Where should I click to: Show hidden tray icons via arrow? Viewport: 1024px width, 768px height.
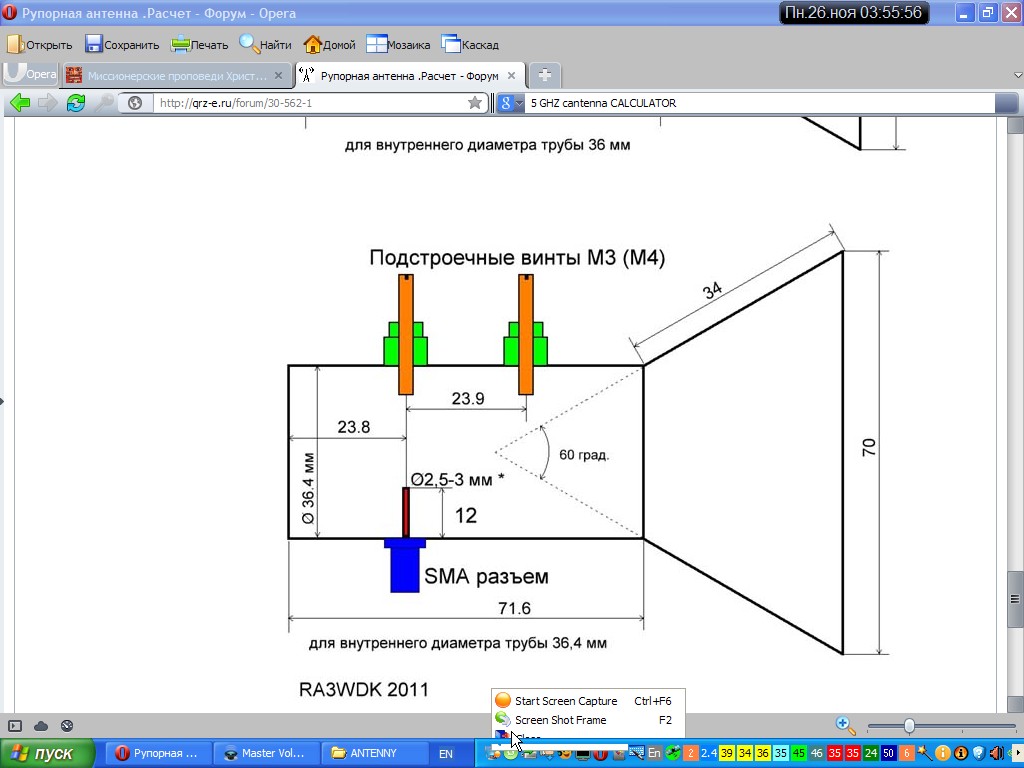1018,753
